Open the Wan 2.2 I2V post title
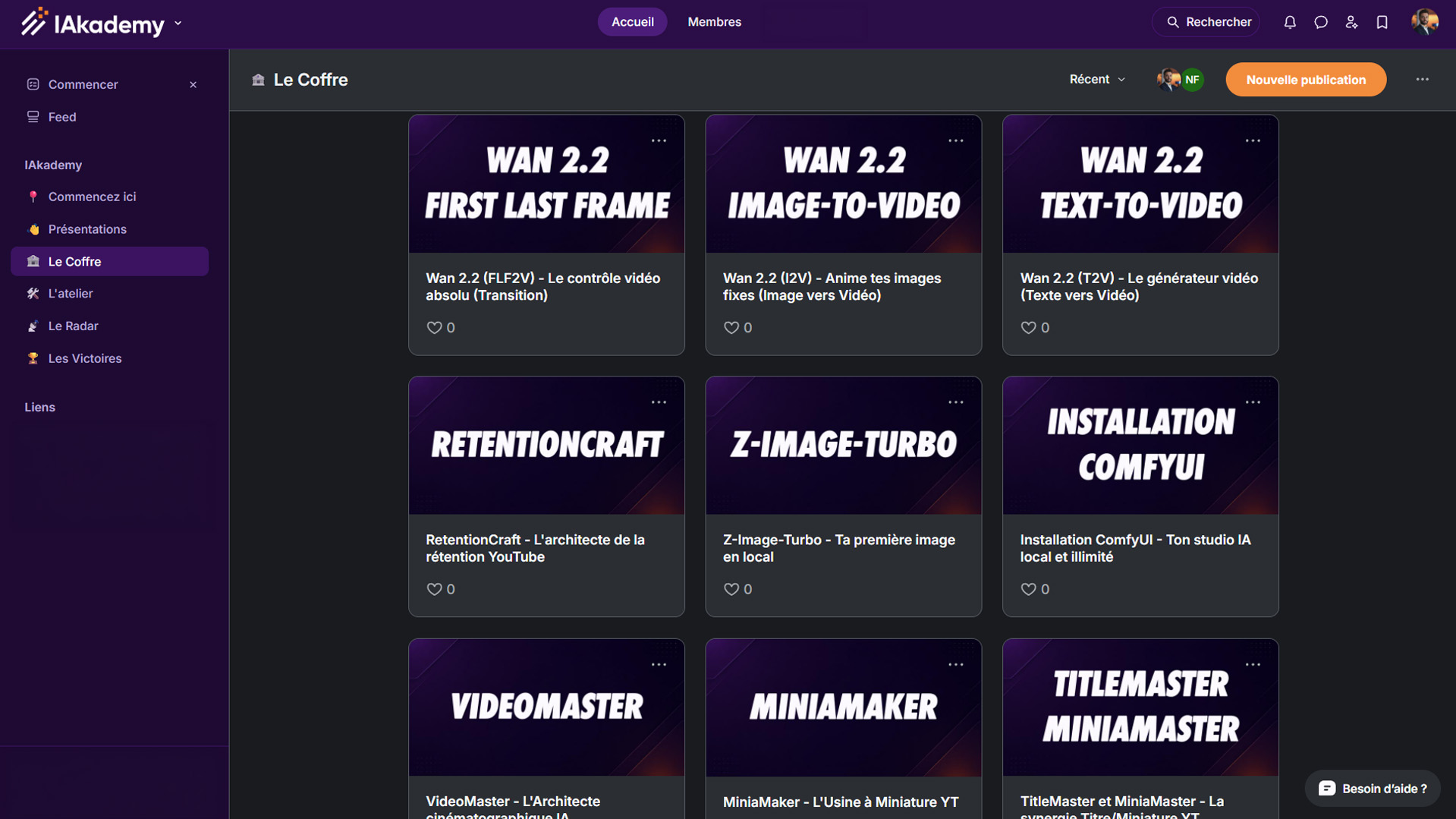 tap(832, 287)
